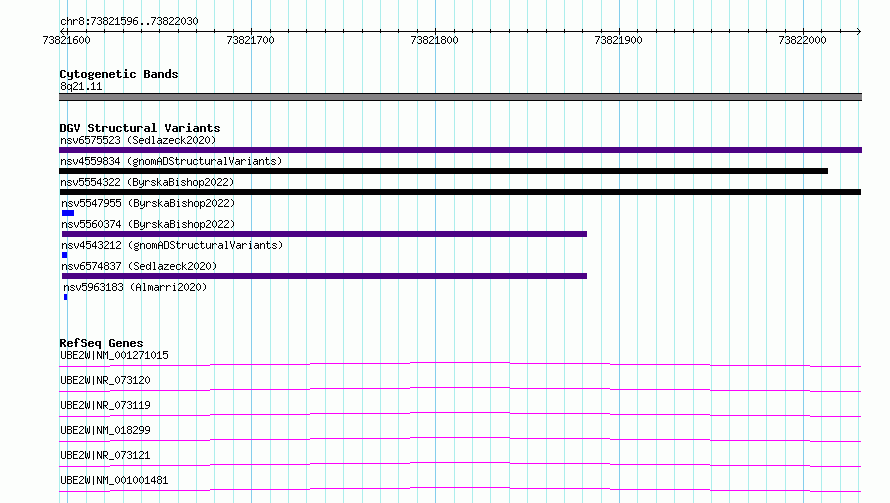This screenshot has width=890, height=503.
Task: Click variant label nsv5547955 (ByrskaBishop2022)
Action: pyautogui.click(x=148, y=203)
